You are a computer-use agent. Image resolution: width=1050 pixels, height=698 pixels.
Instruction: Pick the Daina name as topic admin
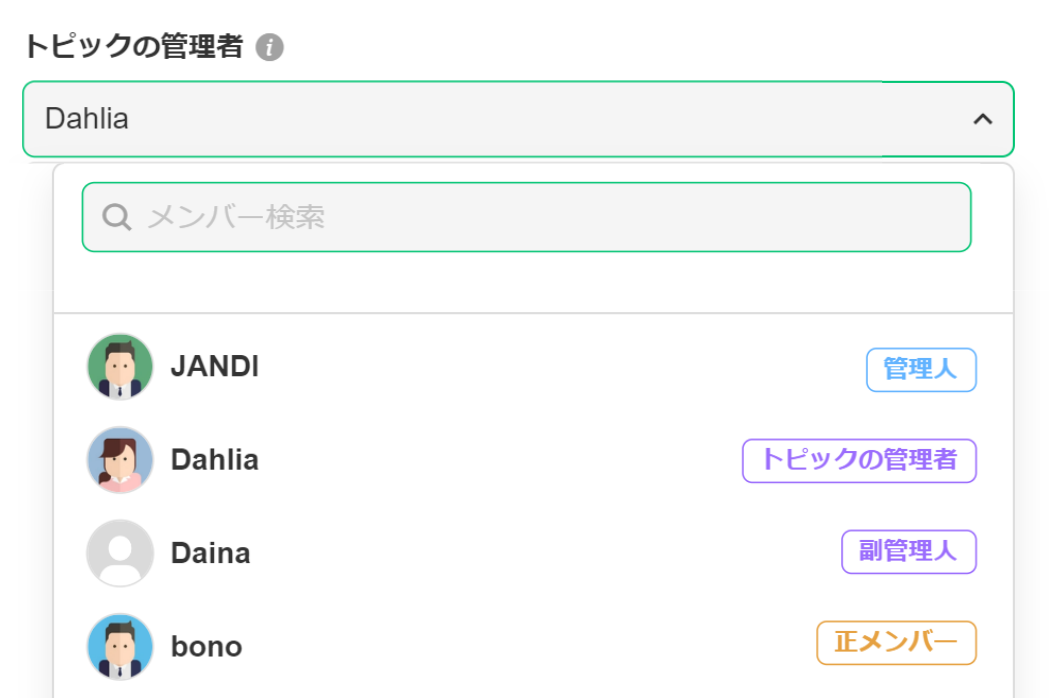(x=211, y=553)
